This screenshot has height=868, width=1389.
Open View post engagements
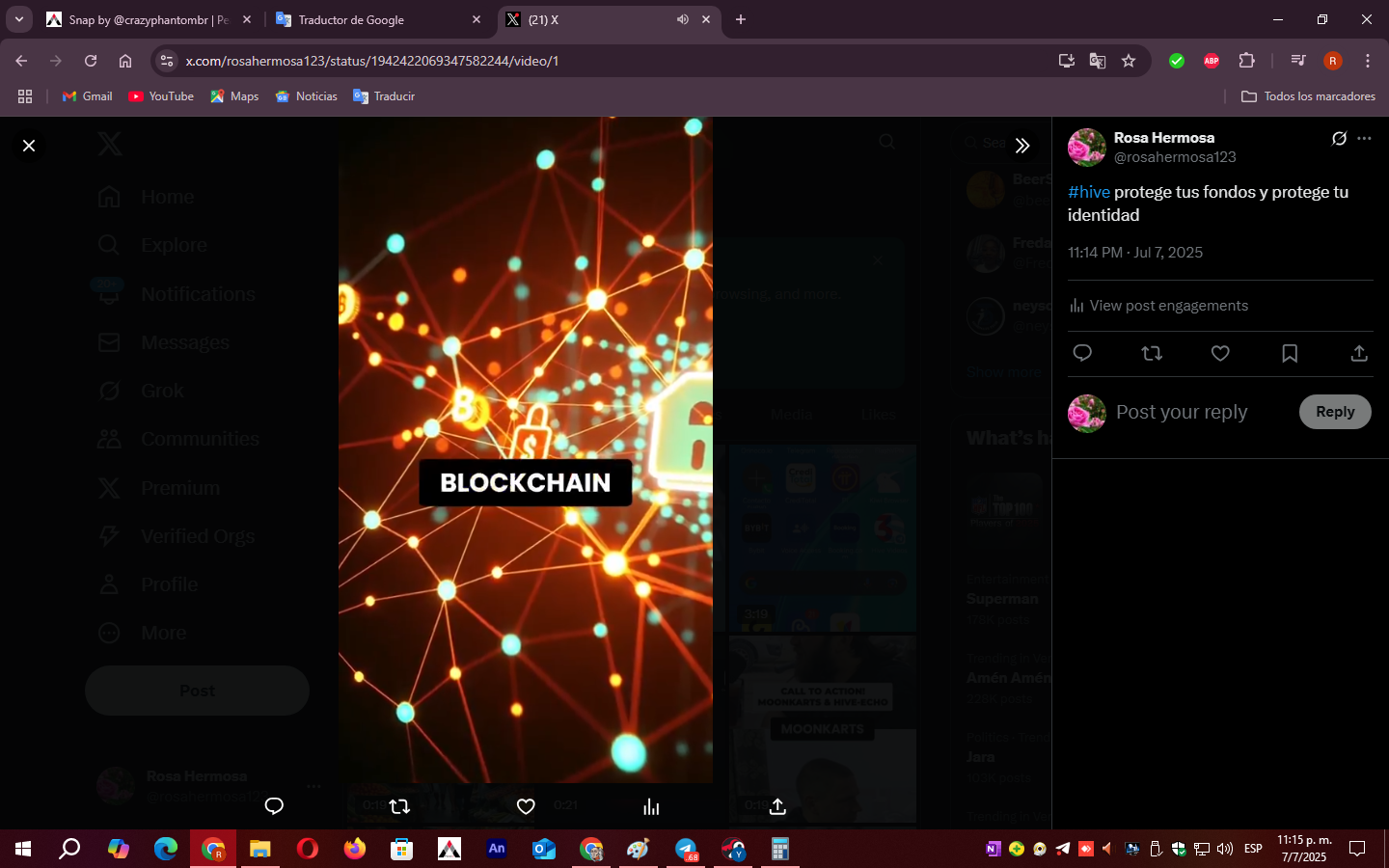pos(1158,306)
